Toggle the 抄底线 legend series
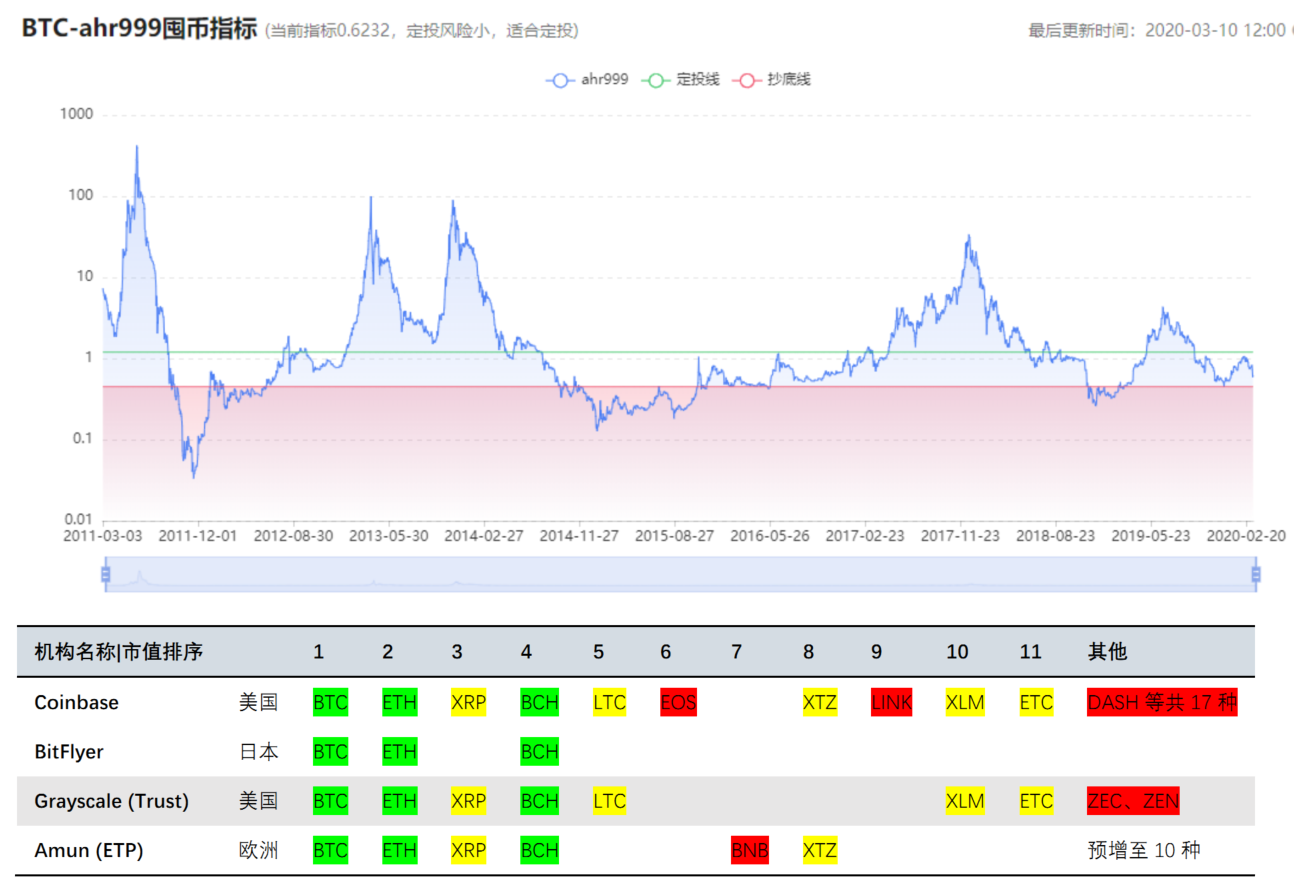Screen dimensions: 1294x892 (773, 79)
